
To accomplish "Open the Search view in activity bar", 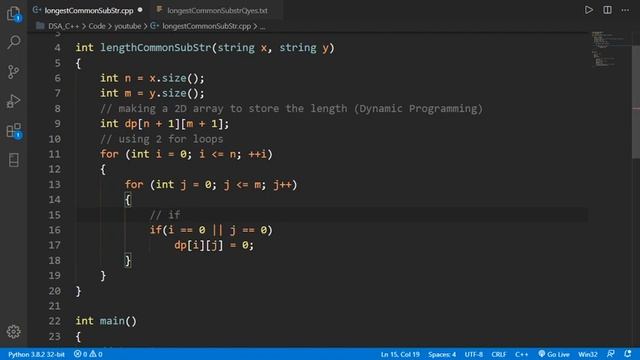I will [13, 42].
